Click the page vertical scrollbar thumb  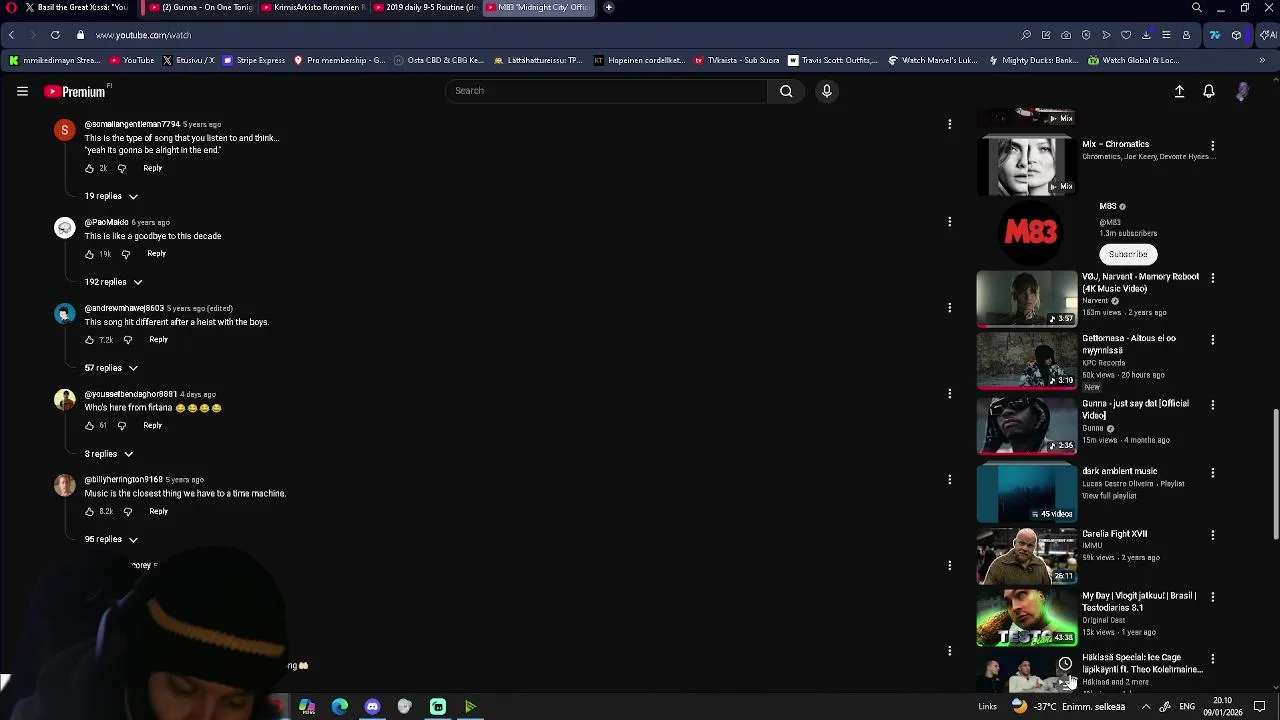click(1275, 475)
